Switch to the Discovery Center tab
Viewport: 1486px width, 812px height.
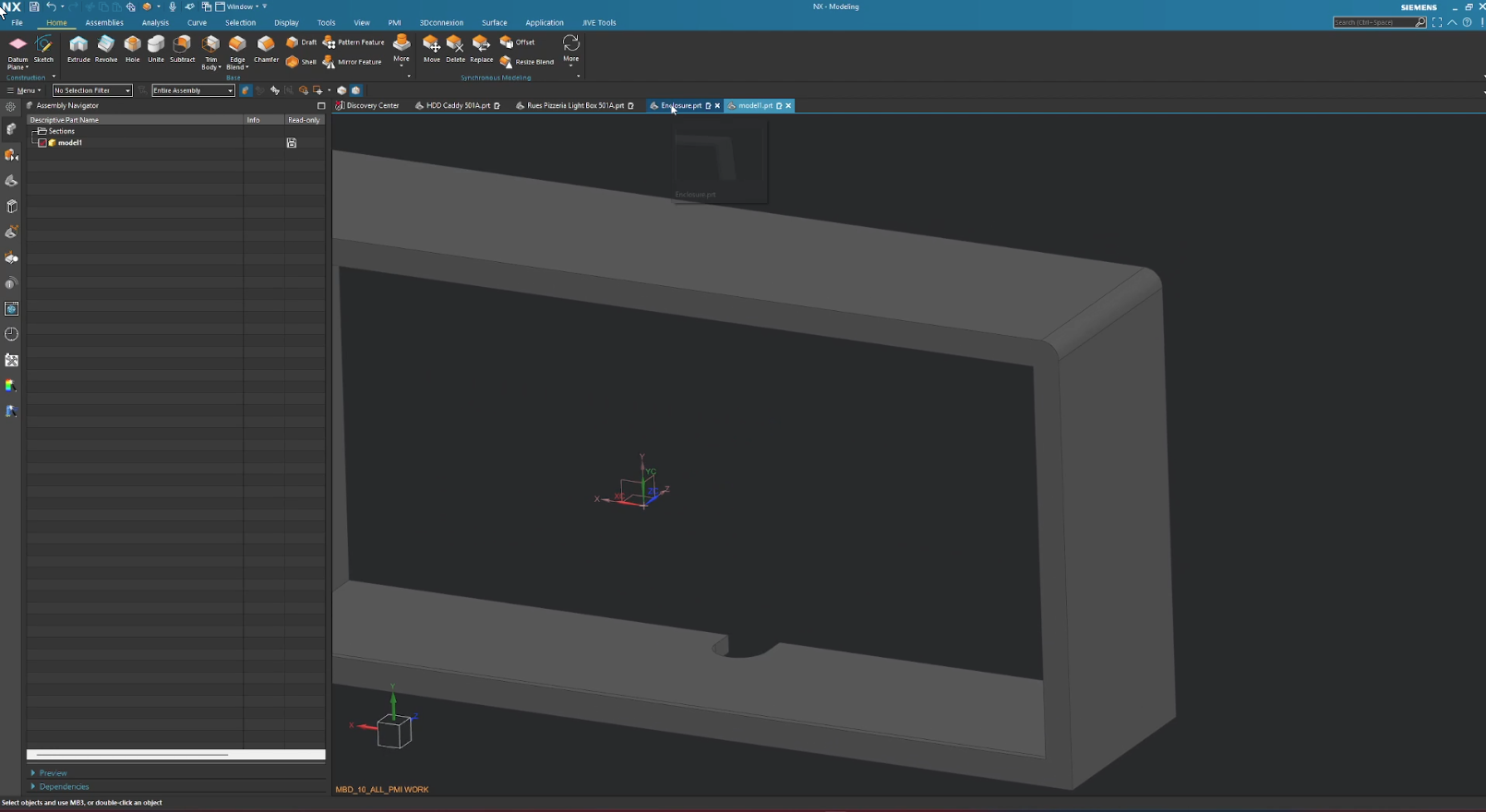[x=367, y=106]
